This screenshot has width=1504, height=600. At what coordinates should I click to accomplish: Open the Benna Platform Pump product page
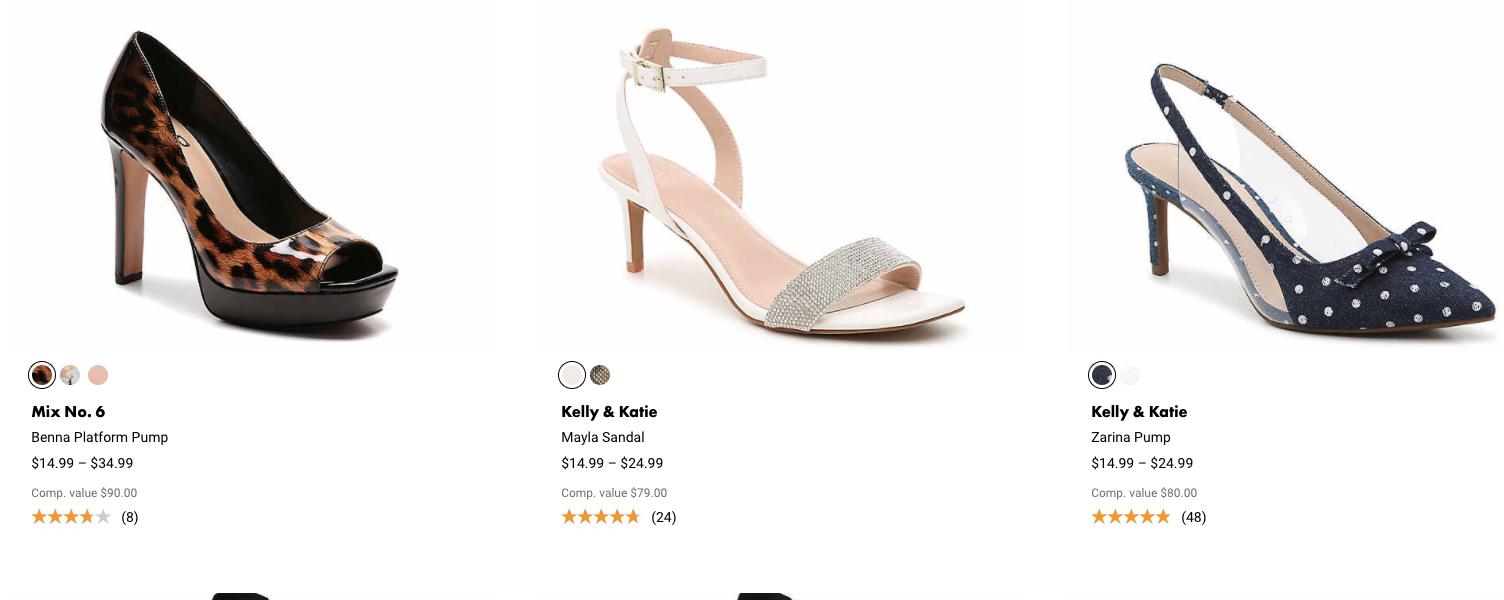point(100,437)
